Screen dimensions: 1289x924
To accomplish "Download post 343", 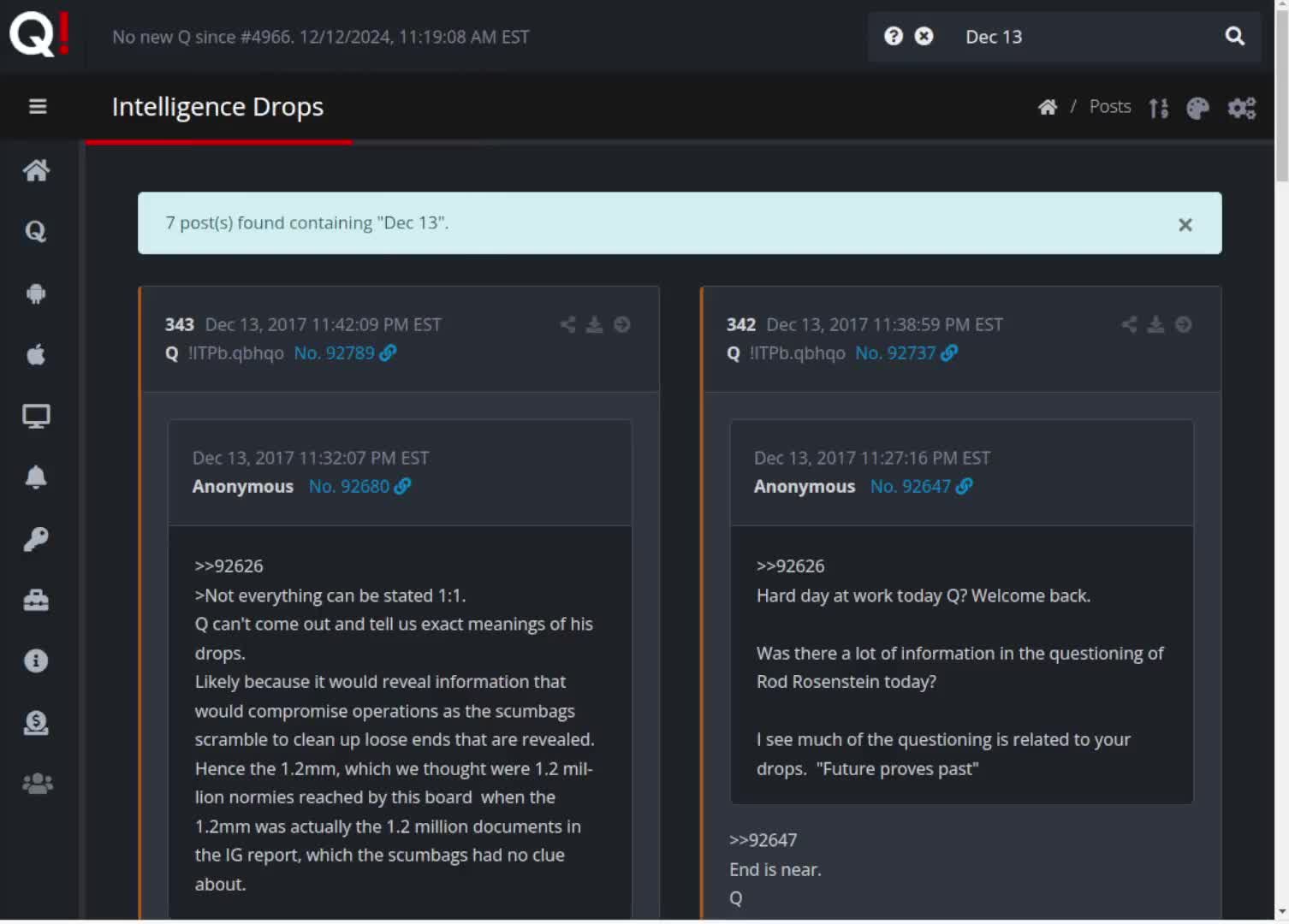I will point(594,324).
